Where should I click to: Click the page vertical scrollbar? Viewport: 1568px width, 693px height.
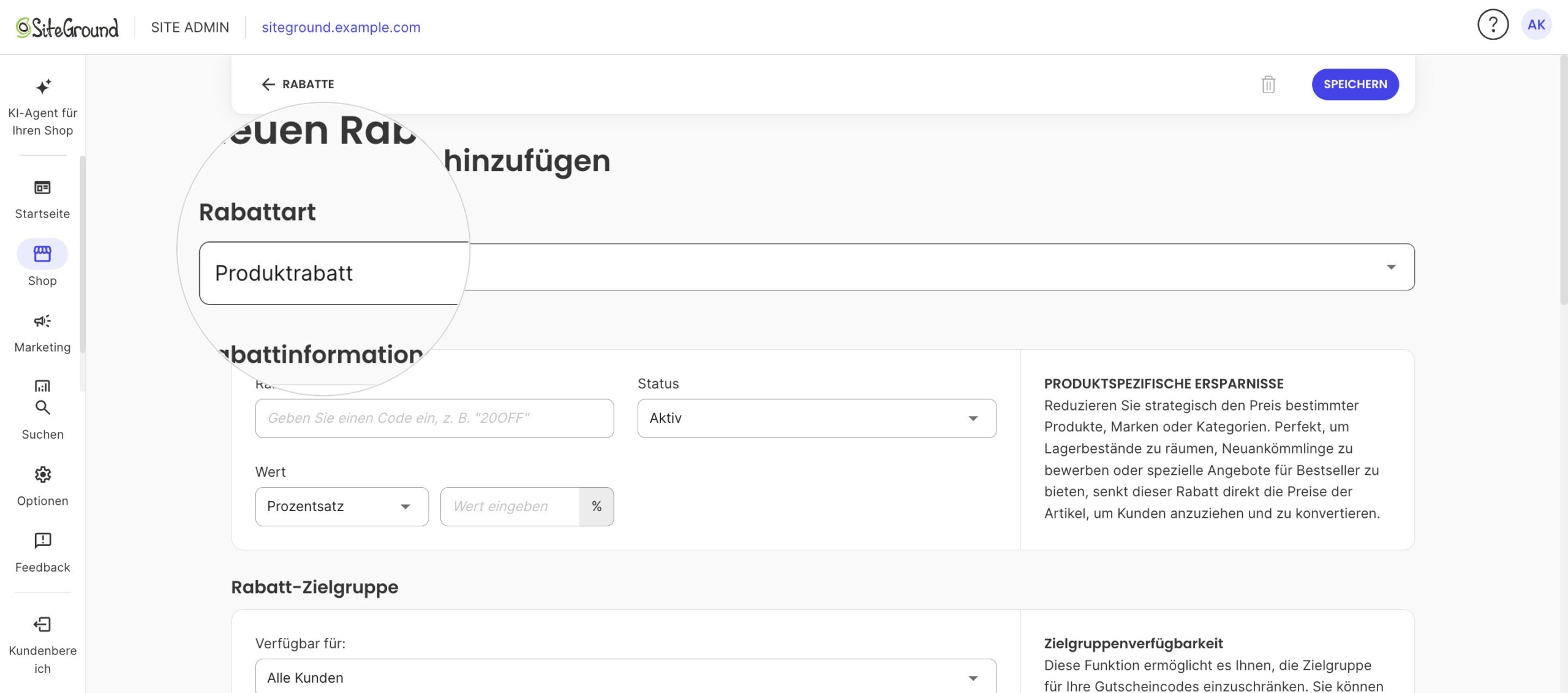(1563, 180)
